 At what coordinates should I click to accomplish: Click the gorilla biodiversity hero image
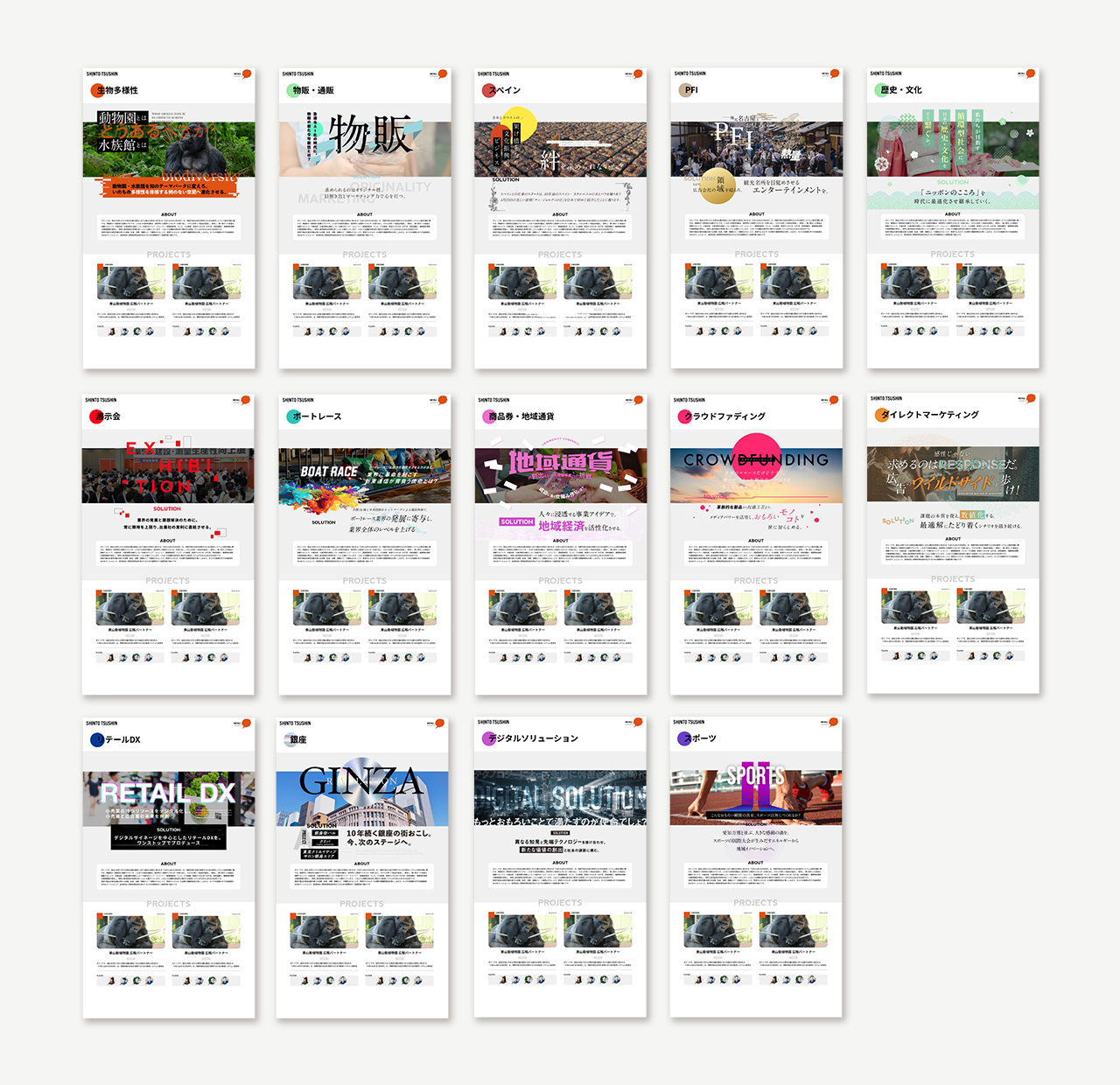[169, 149]
